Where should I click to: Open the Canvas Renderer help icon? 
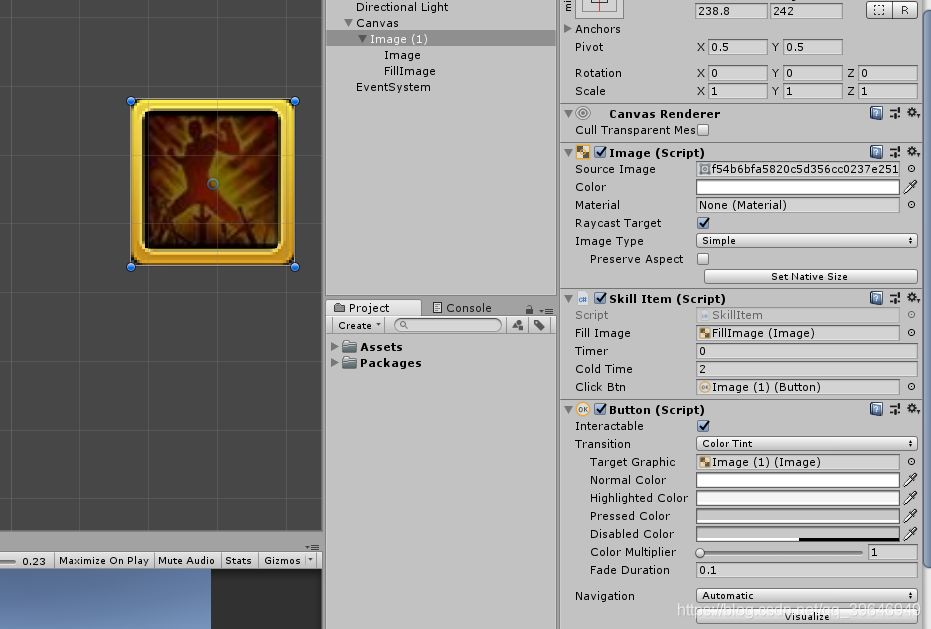pos(876,113)
